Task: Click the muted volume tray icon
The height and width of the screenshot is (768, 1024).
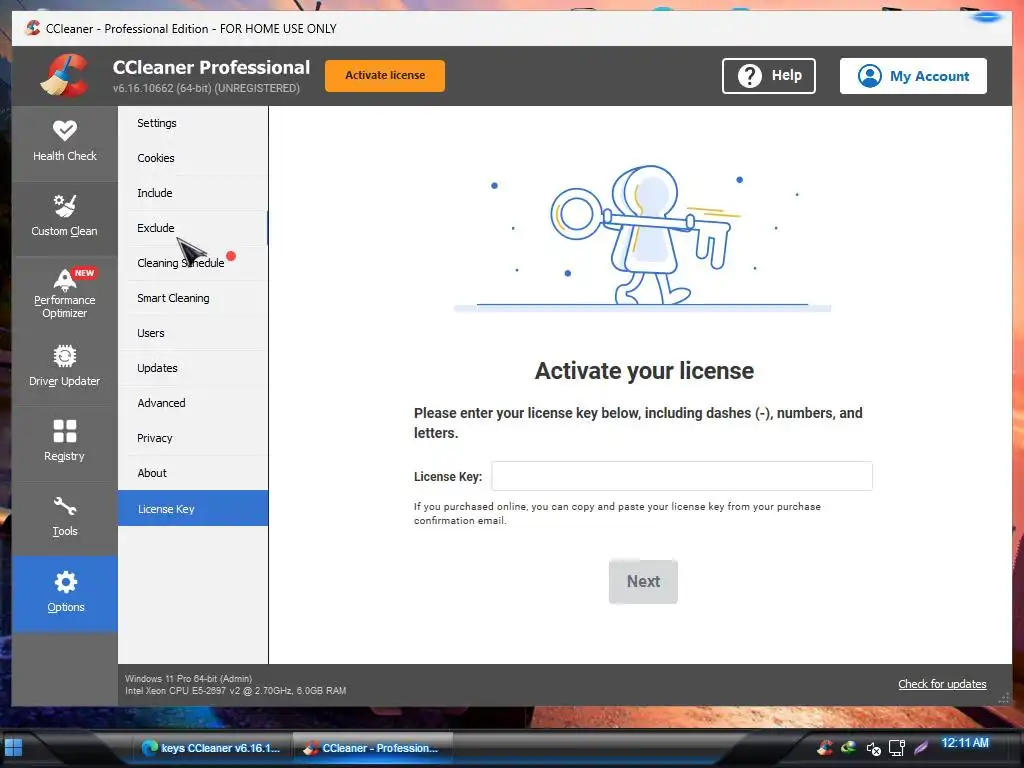Action: click(x=873, y=748)
